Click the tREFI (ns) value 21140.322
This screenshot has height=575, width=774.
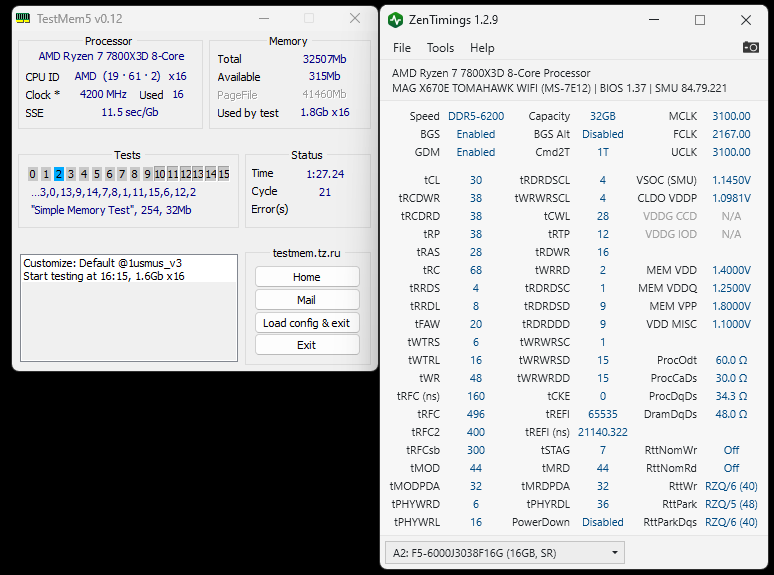point(603,432)
